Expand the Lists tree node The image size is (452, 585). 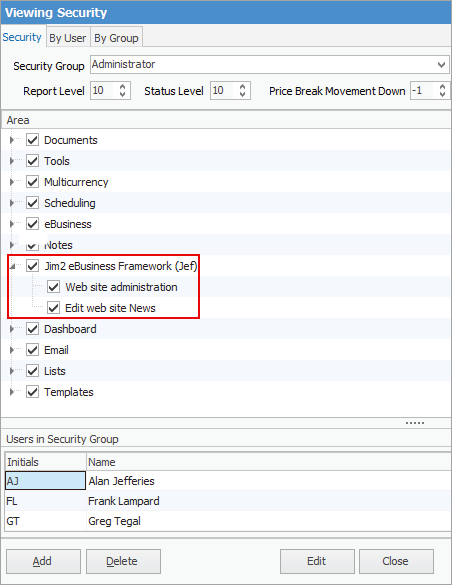pyautogui.click(x=12, y=371)
